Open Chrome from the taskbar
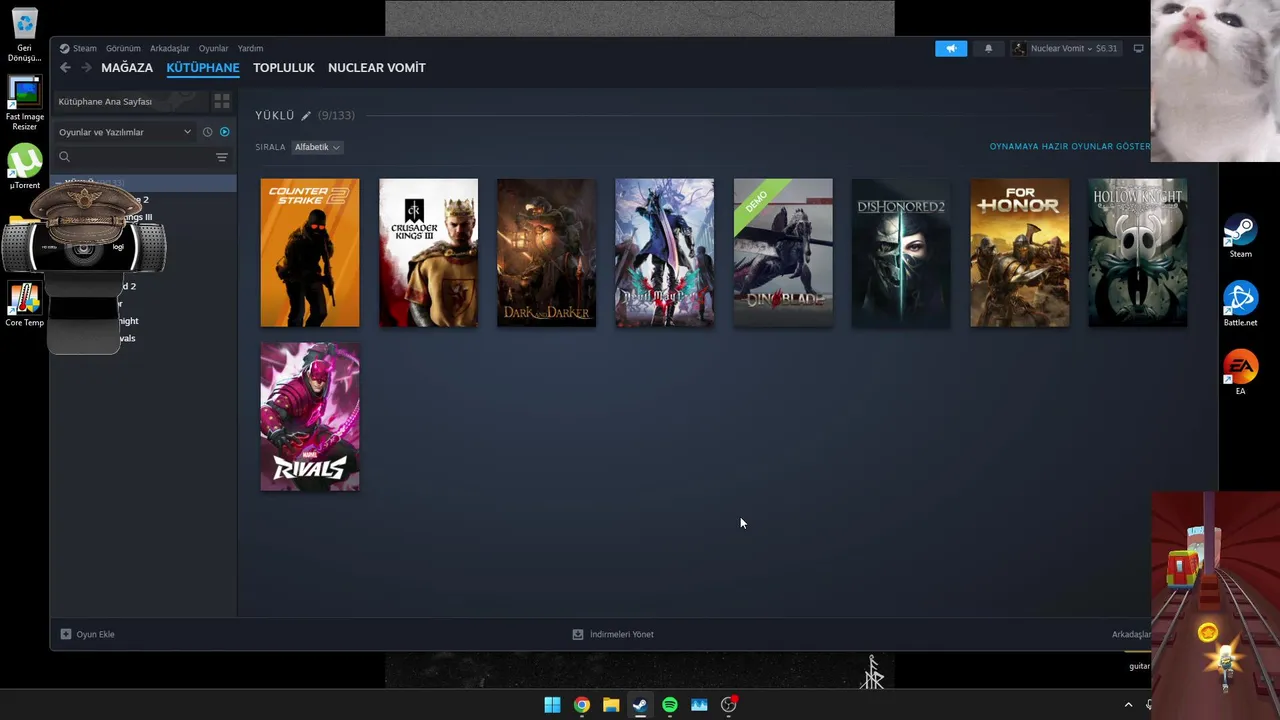 click(582, 705)
